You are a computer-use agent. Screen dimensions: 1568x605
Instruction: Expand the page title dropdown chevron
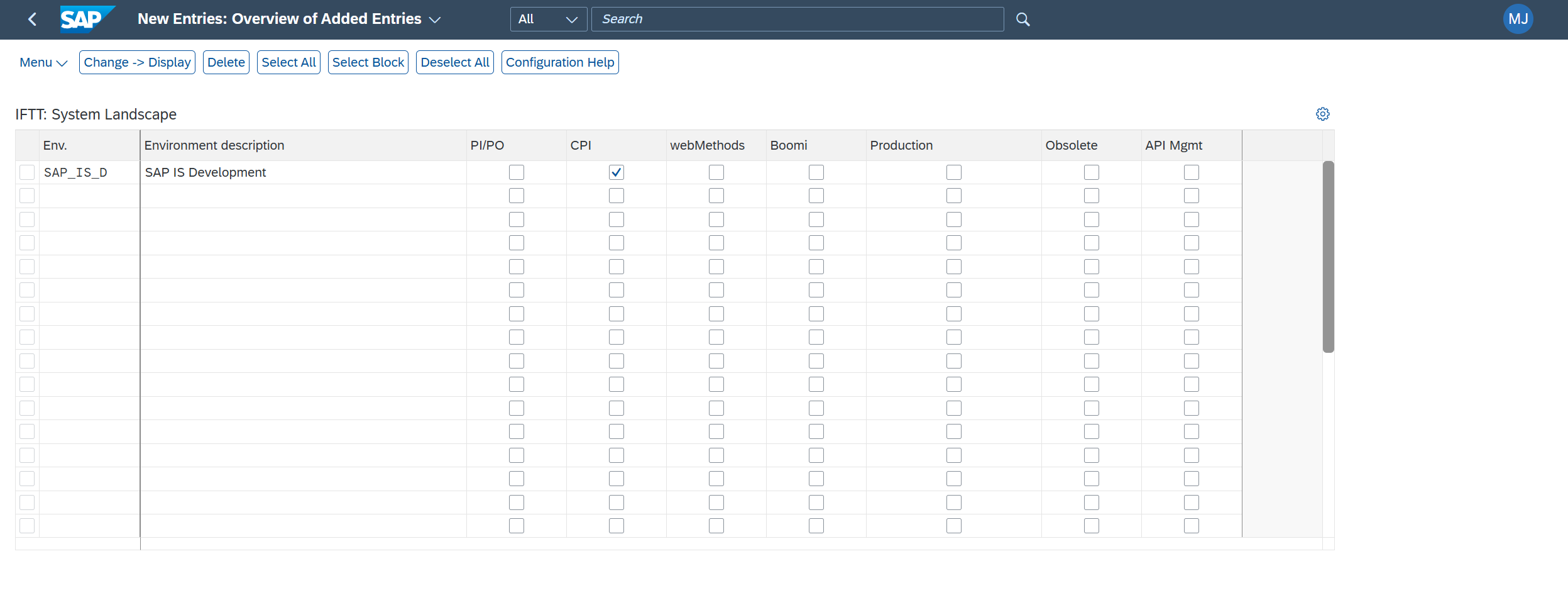[x=435, y=19]
